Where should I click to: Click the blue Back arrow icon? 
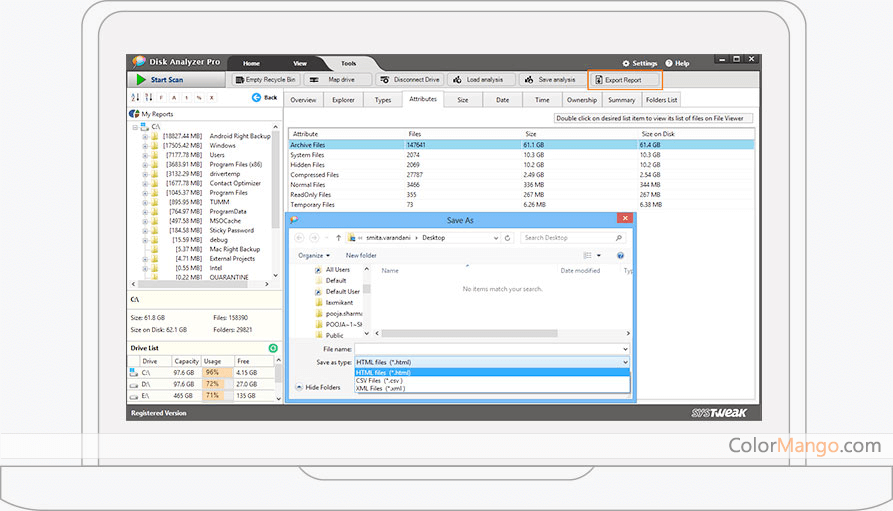coord(257,97)
